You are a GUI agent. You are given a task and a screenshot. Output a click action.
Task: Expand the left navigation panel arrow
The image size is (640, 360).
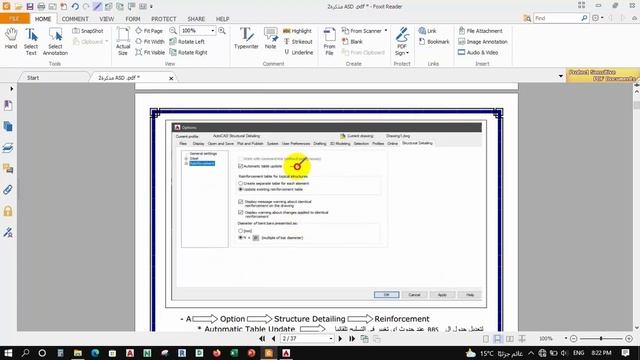point(11,89)
